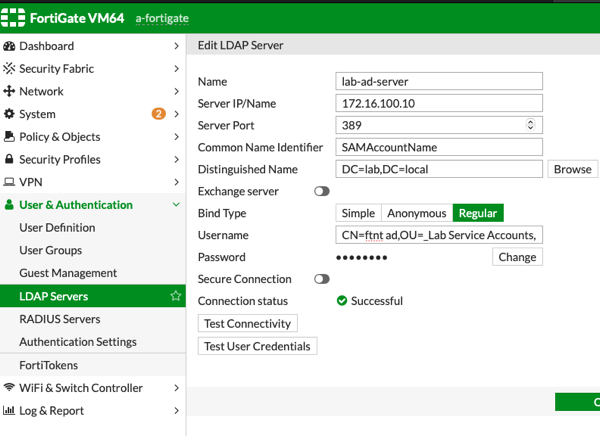Viewport: 600px width, 436px height.
Task: Click the System gear icon
Action: [x=10, y=114]
